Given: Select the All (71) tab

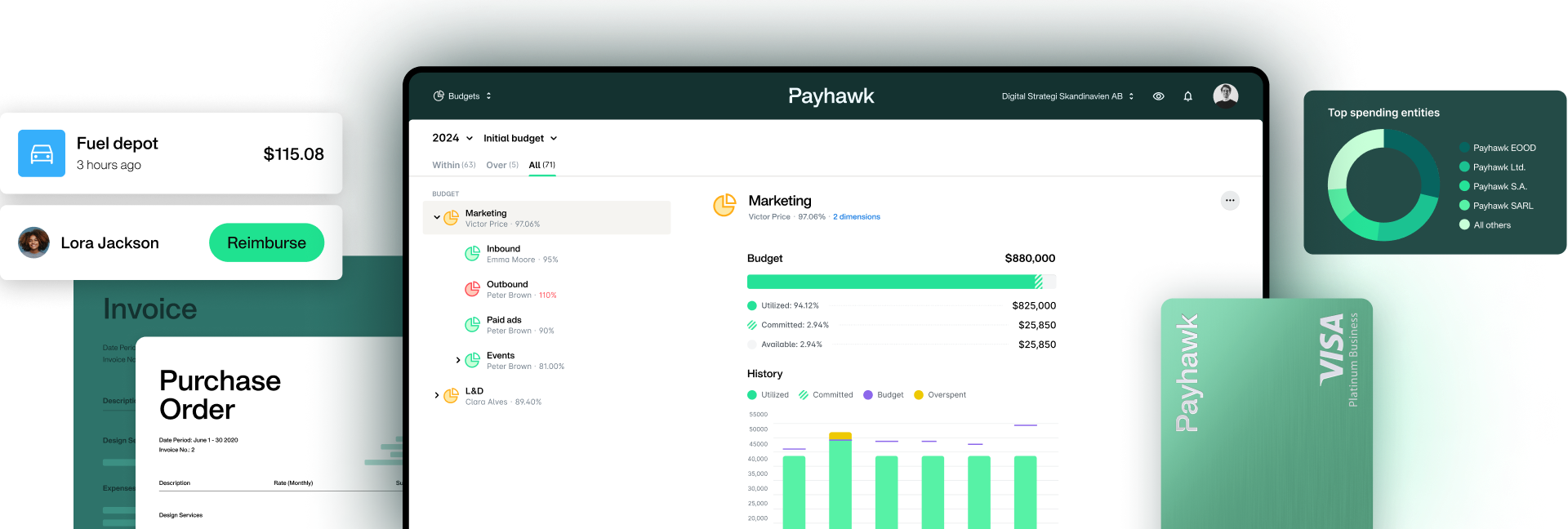Looking at the screenshot, I should tap(542, 165).
